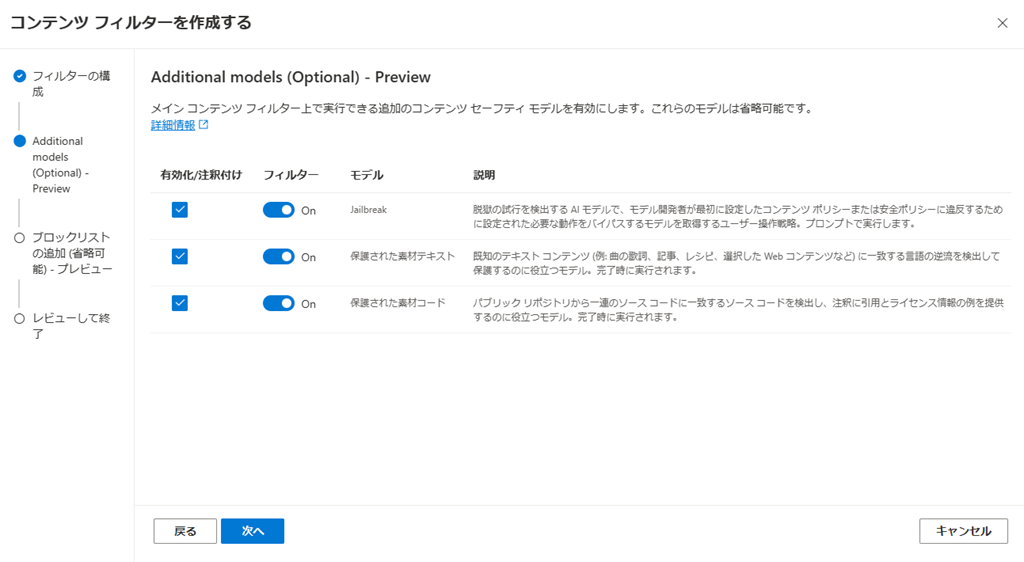Click the Additional models step circle icon
Screen dimensions: 1024x562
tap(19, 141)
